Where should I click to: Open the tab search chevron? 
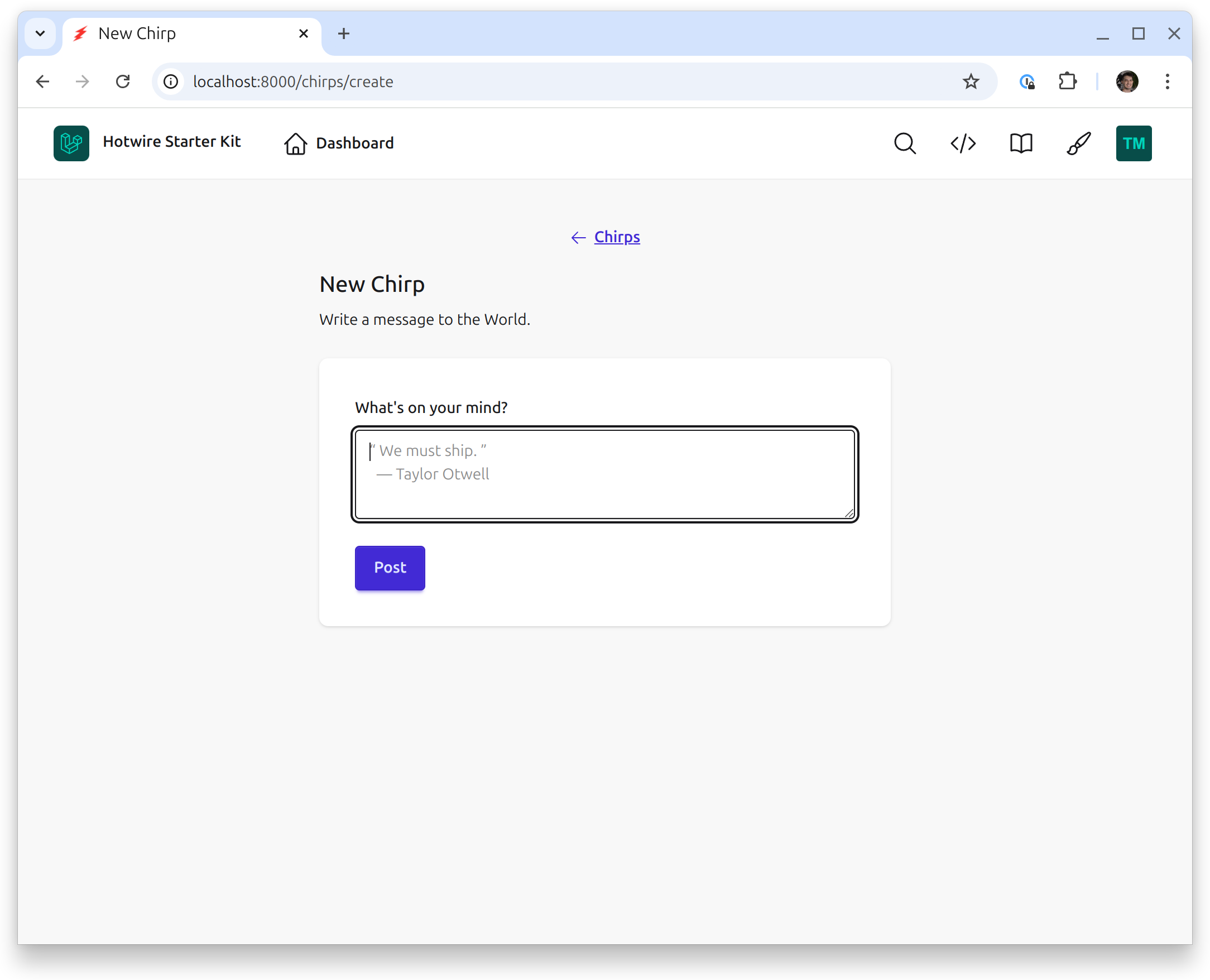[40, 33]
